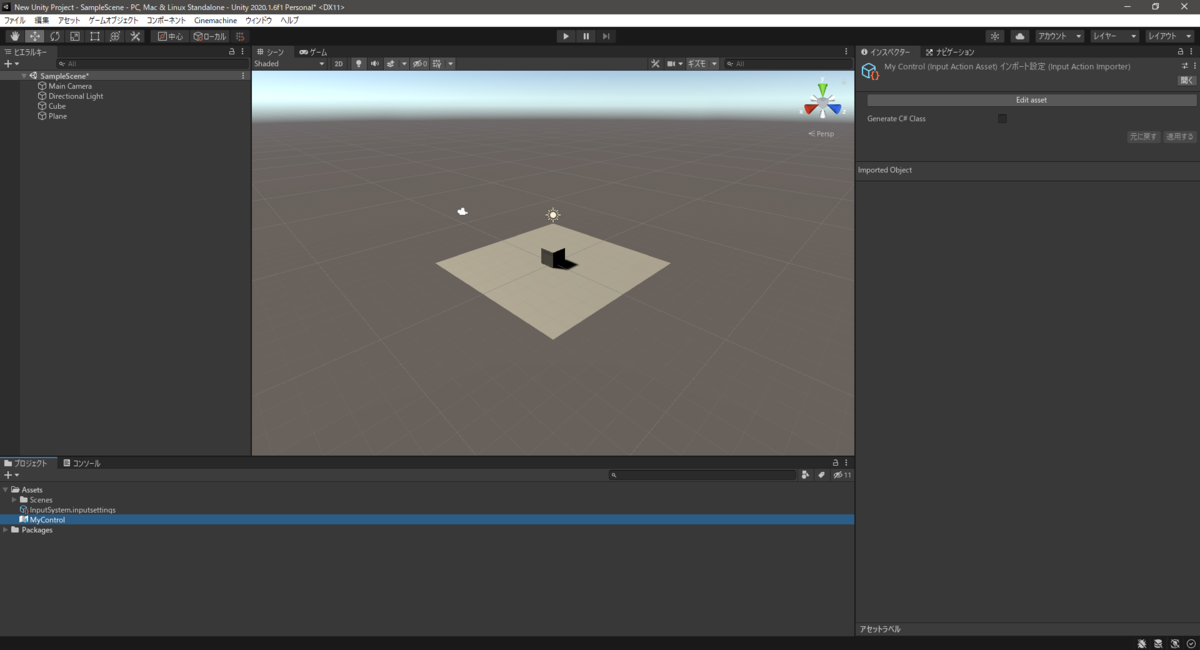This screenshot has height=650, width=1200.
Task: Click the Step frame button
Action: 607,36
